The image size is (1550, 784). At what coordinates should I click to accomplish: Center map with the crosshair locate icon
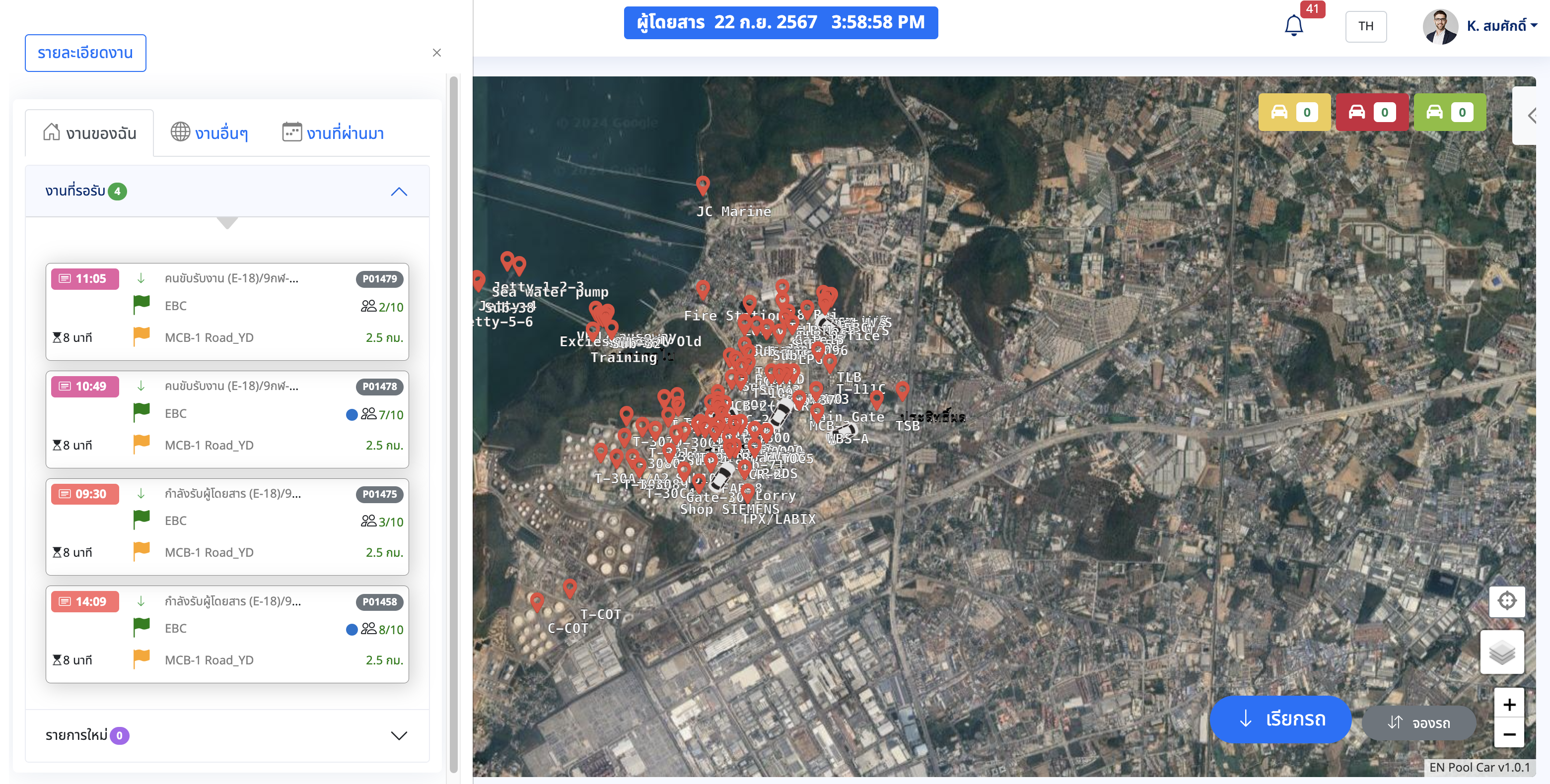[1507, 600]
